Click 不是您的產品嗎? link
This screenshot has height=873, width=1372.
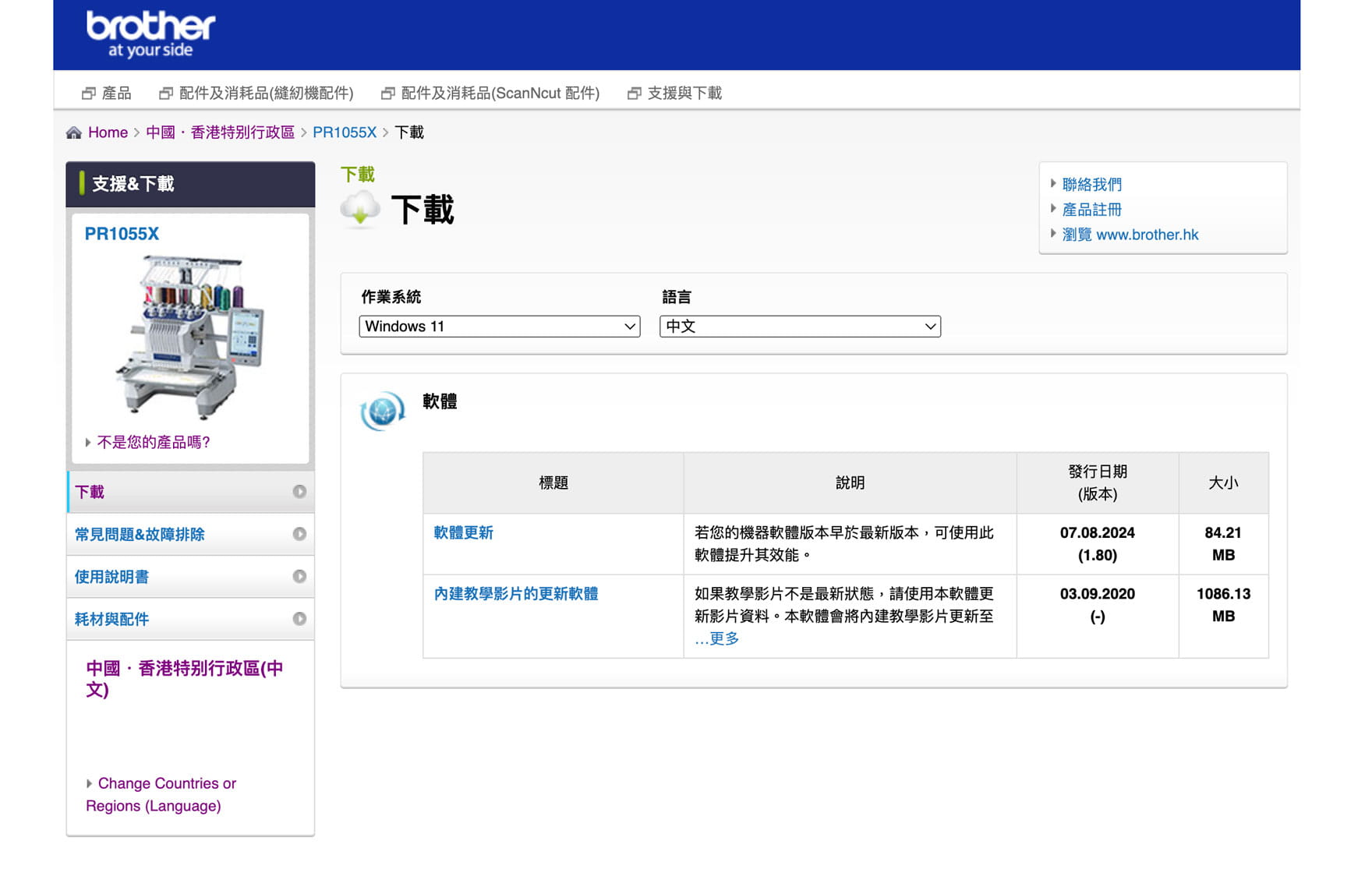154,443
